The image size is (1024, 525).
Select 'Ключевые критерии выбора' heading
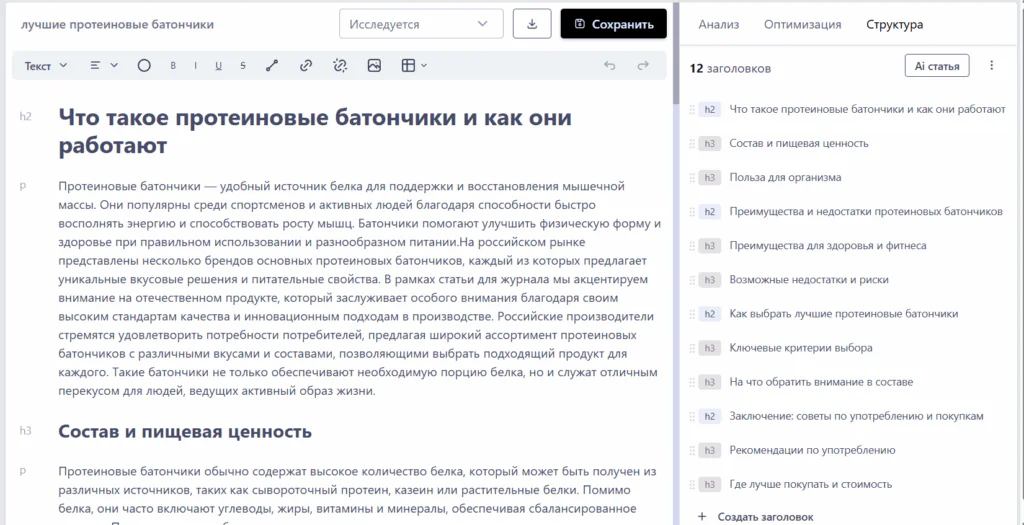click(x=801, y=348)
